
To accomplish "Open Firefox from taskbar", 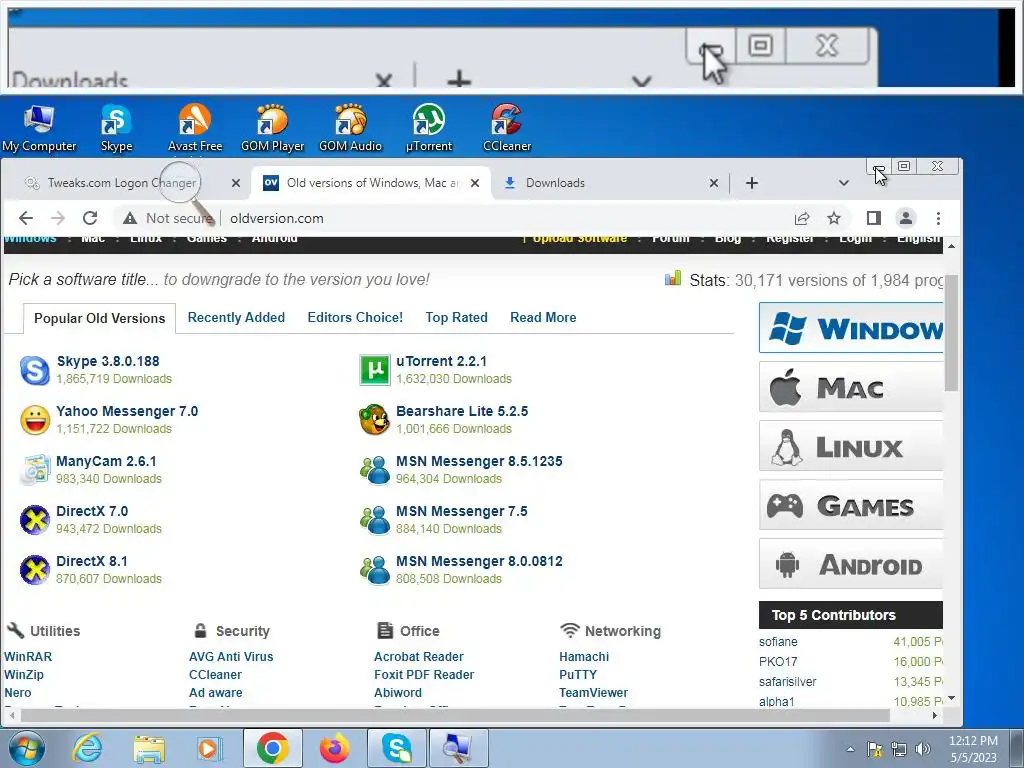I will point(334,748).
